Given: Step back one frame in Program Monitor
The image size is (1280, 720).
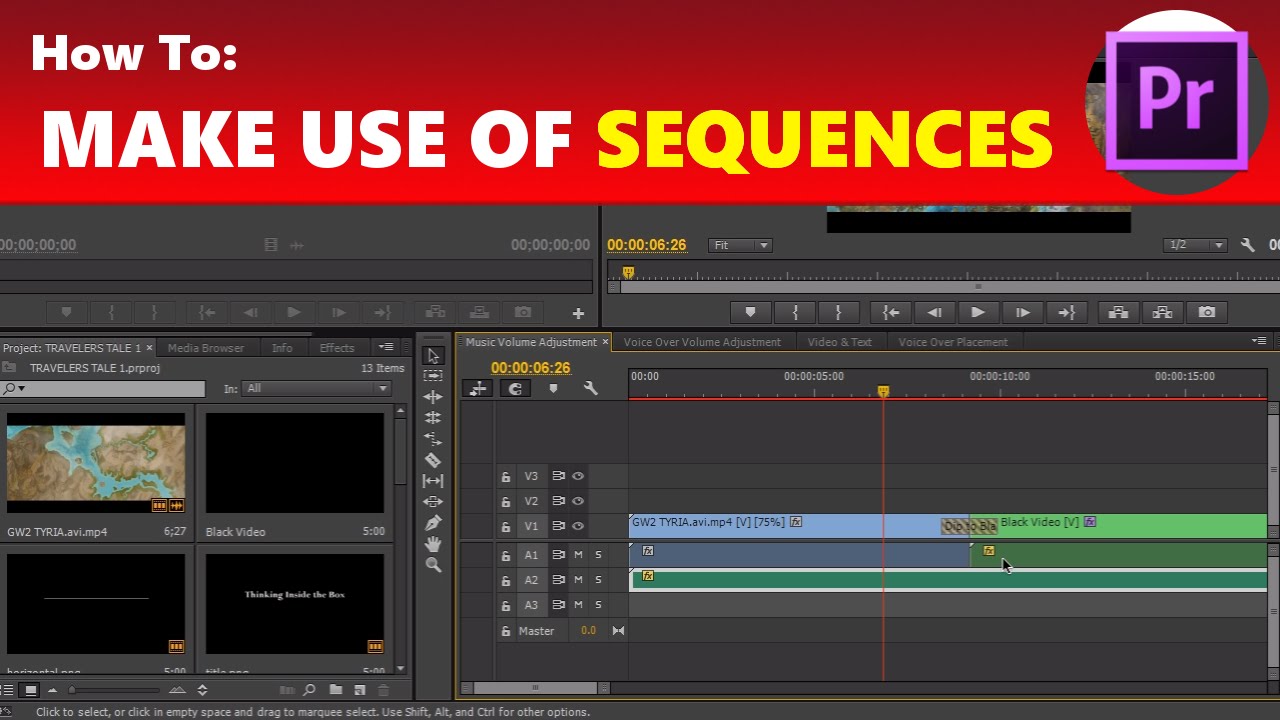Looking at the screenshot, I should [x=934, y=313].
